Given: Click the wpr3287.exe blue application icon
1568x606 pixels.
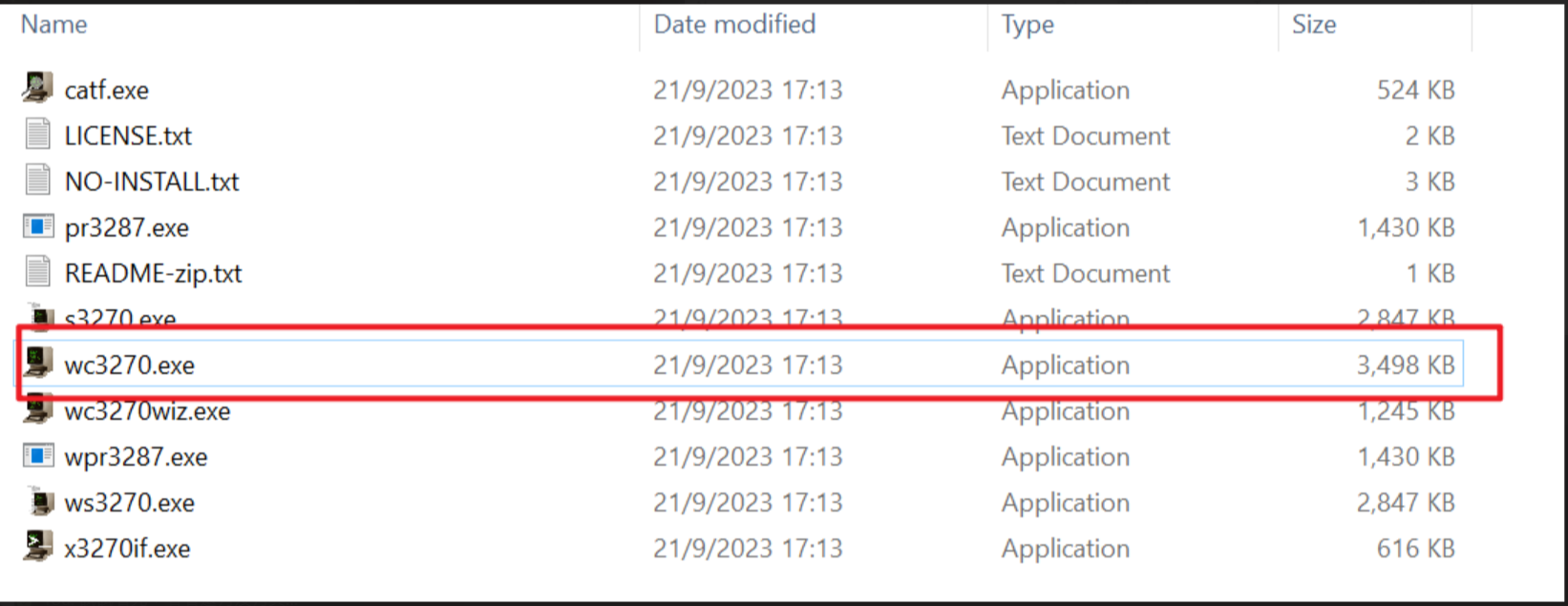Looking at the screenshot, I should pyautogui.click(x=35, y=456).
